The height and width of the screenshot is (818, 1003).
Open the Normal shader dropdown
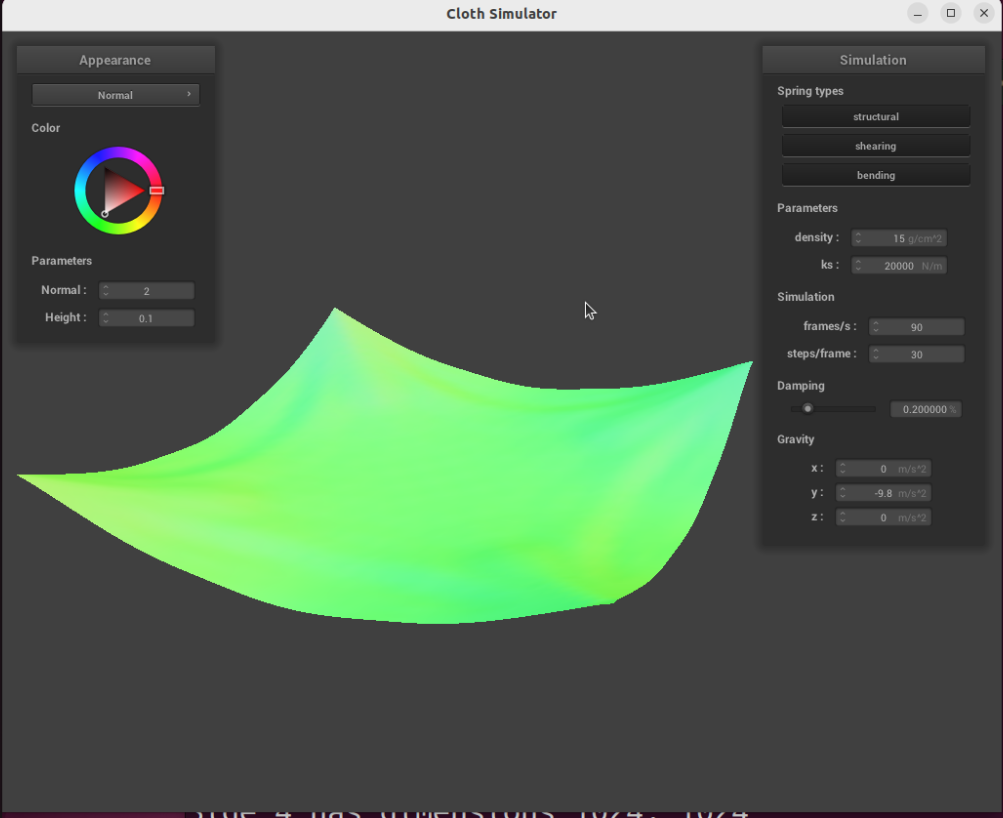pos(116,95)
